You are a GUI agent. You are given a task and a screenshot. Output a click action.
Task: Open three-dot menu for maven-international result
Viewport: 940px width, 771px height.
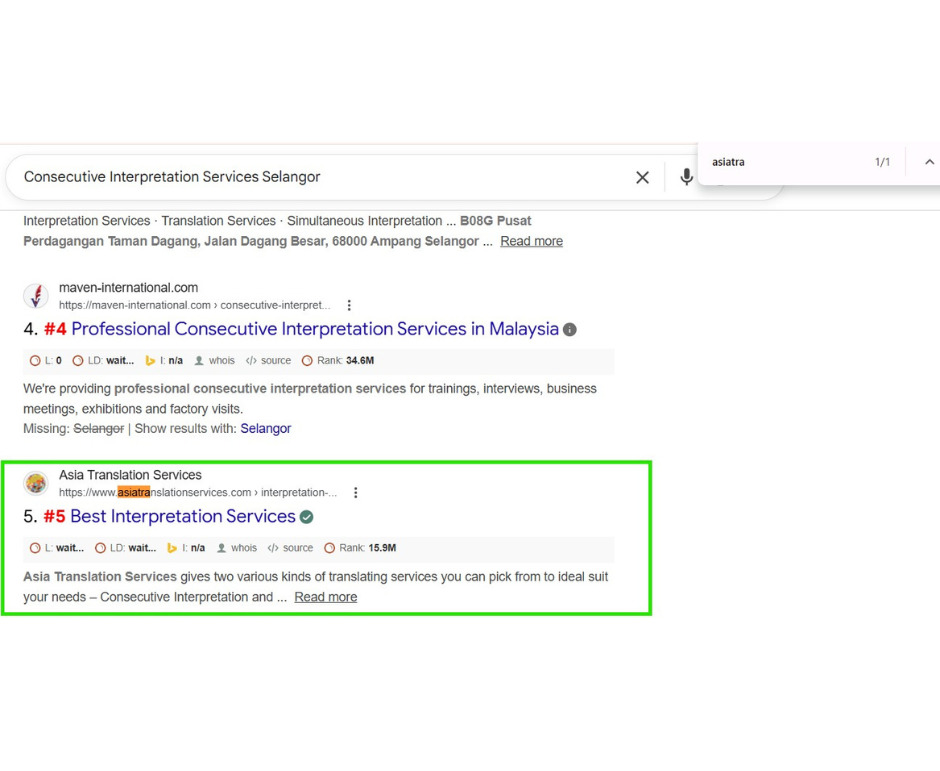point(349,305)
